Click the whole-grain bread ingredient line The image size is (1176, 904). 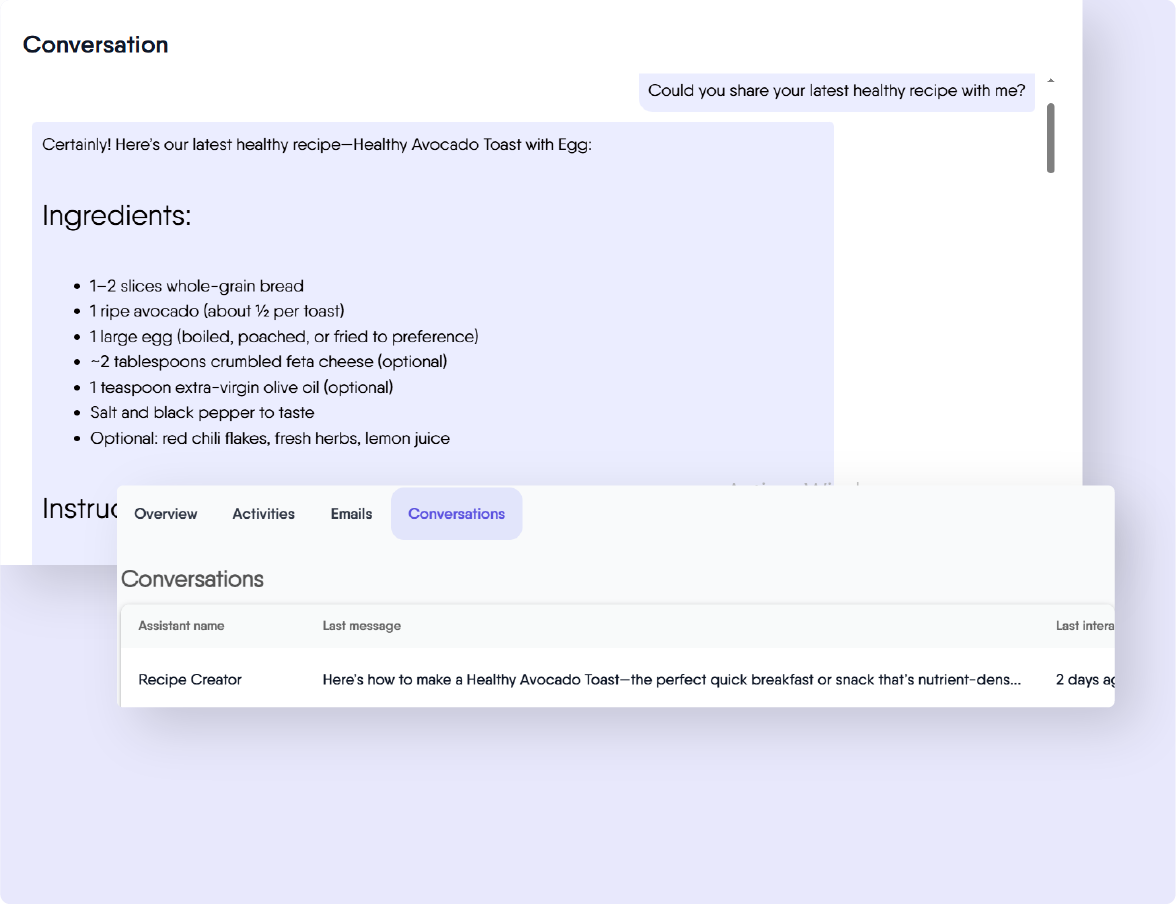point(196,286)
